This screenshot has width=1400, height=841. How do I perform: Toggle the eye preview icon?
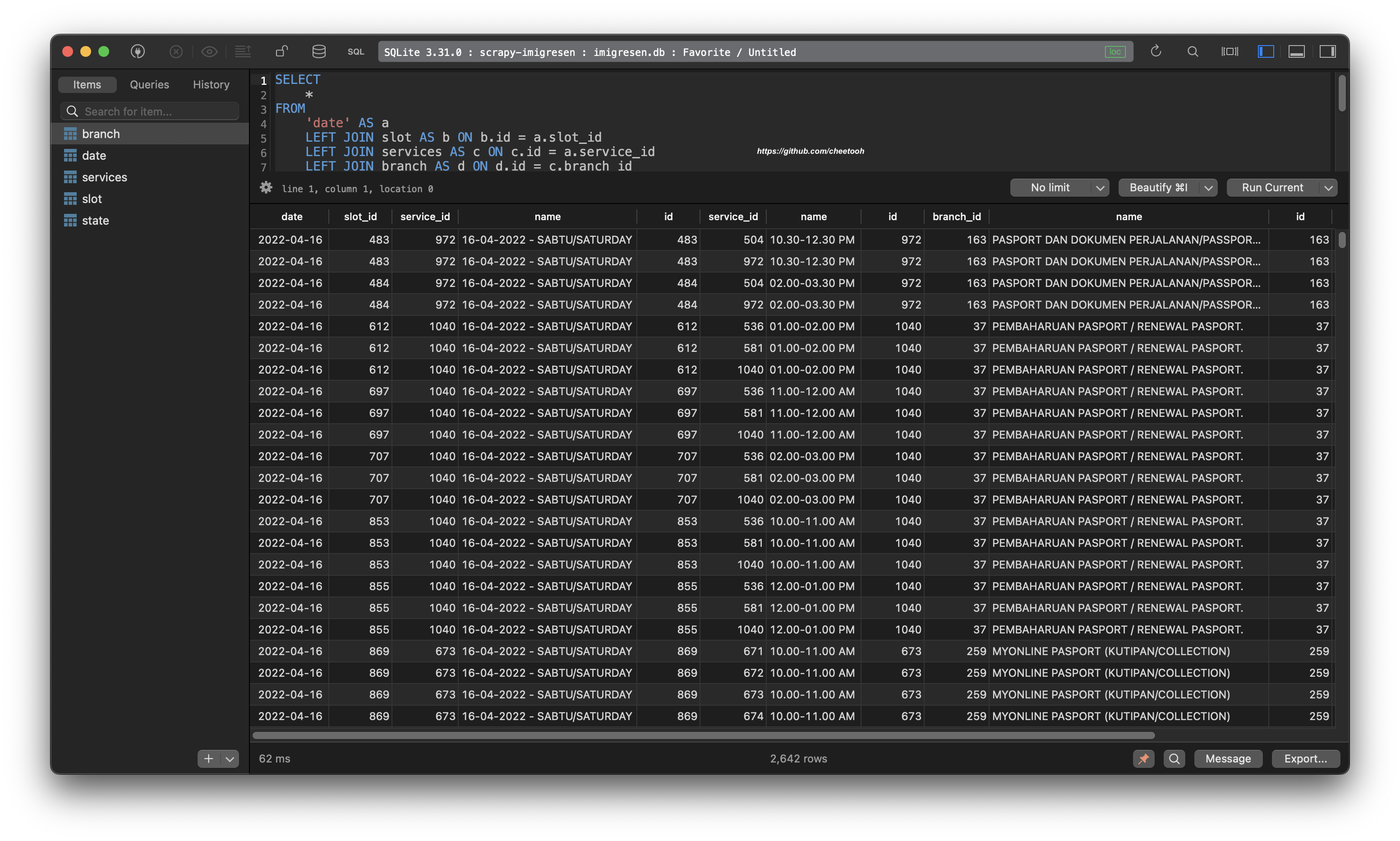click(210, 51)
